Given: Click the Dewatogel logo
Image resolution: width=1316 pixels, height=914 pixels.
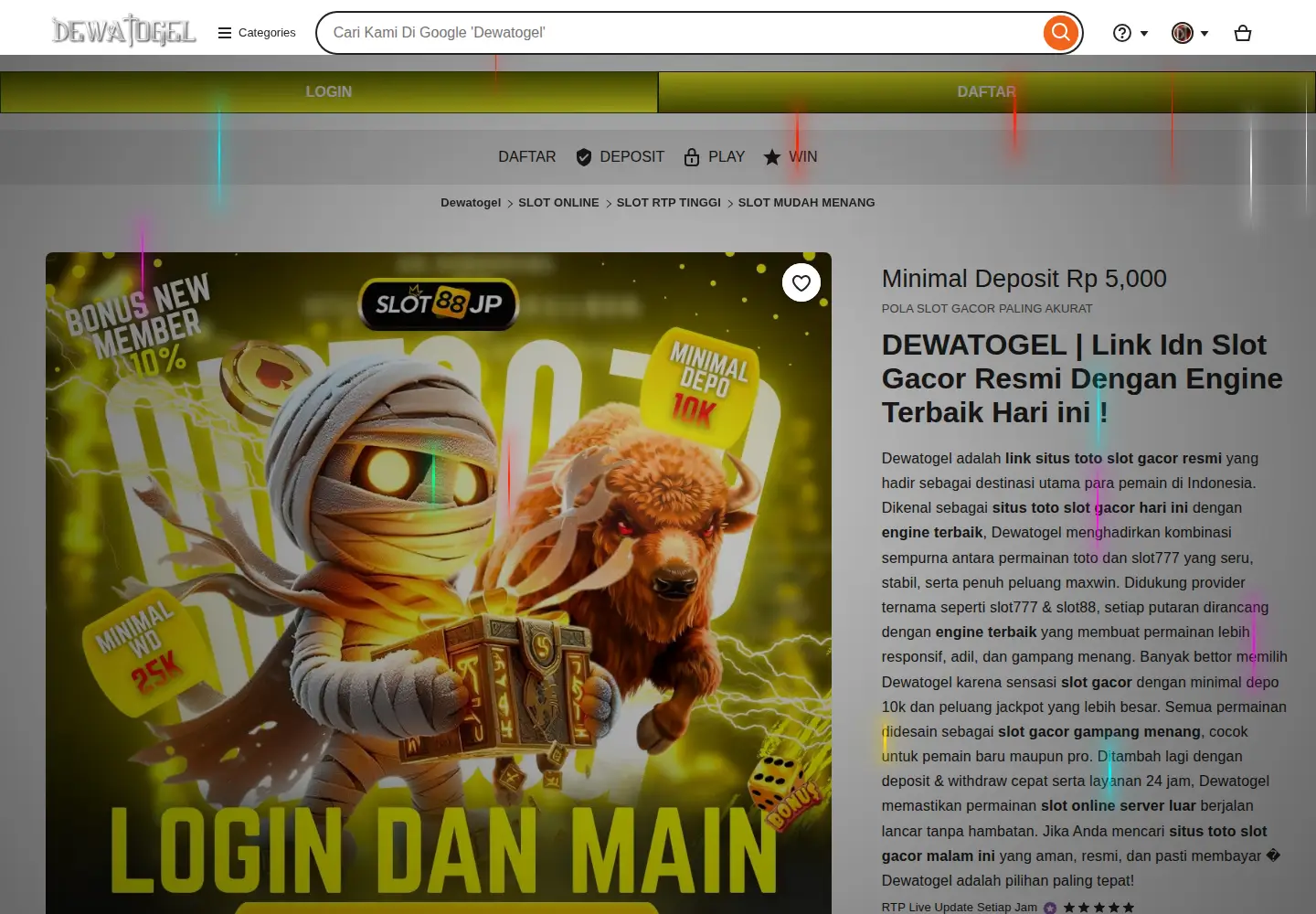Looking at the screenshot, I should pos(124,31).
